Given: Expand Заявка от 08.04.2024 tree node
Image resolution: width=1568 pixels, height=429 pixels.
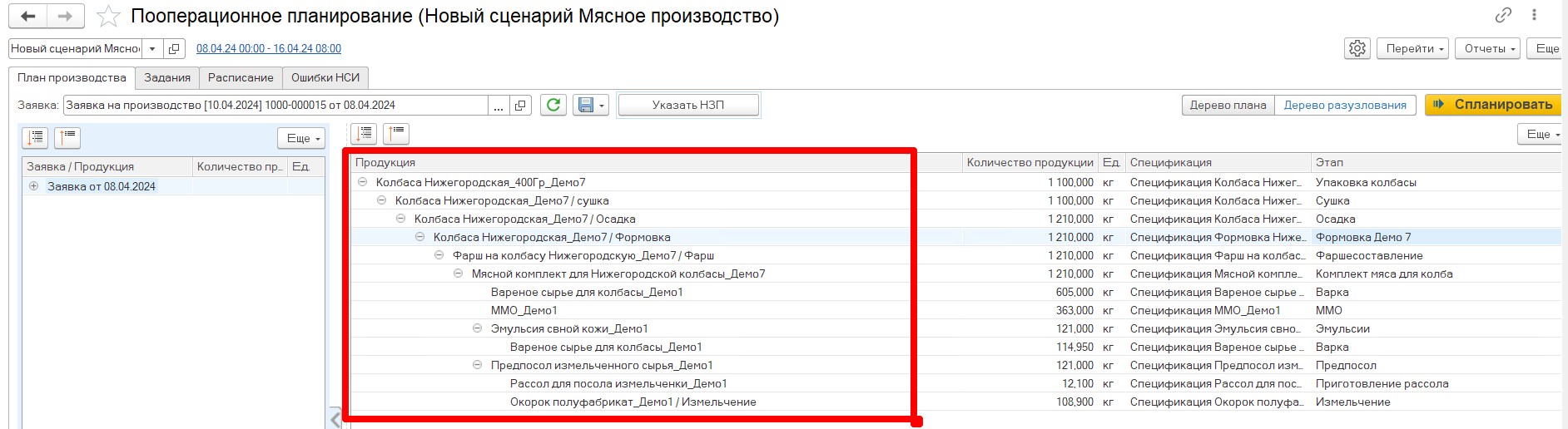Looking at the screenshot, I should tap(34, 186).
